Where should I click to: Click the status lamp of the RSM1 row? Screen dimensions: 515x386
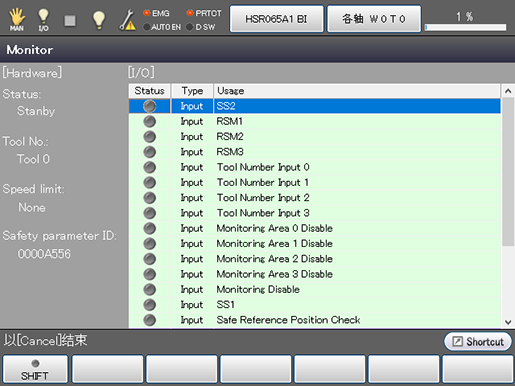pos(150,122)
